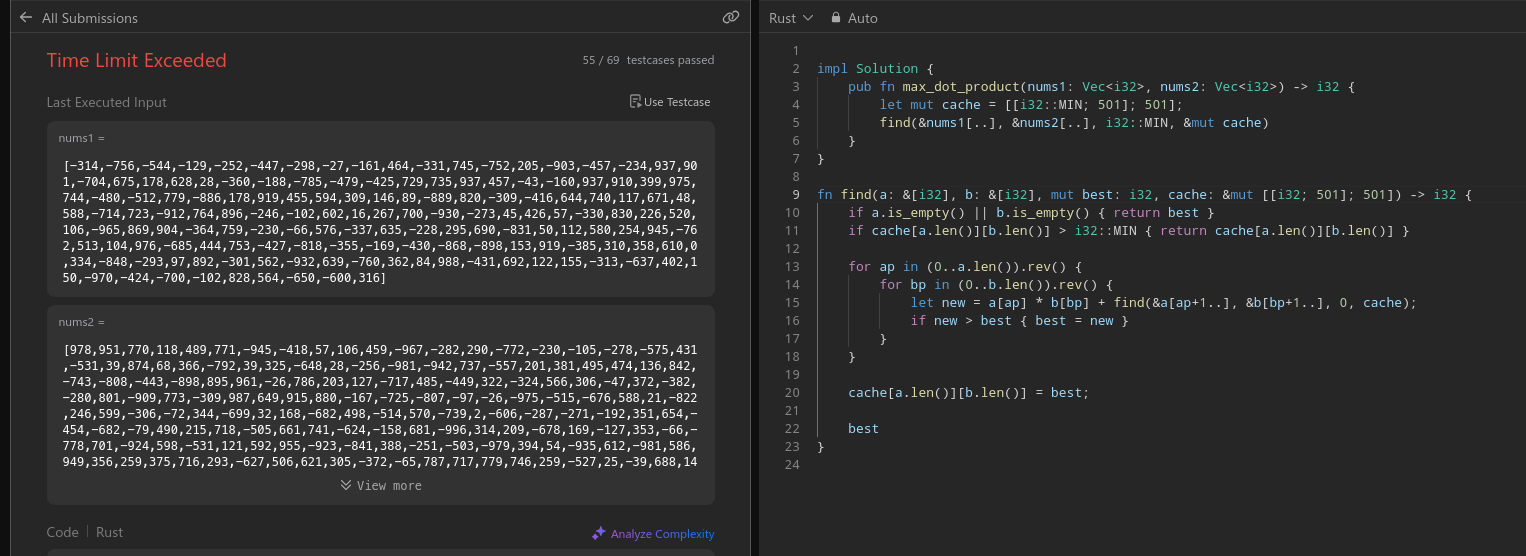Image resolution: width=1526 pixels, height=556 pixels.
Task: Click inside nums1 value box
Action: click(381, 222)
